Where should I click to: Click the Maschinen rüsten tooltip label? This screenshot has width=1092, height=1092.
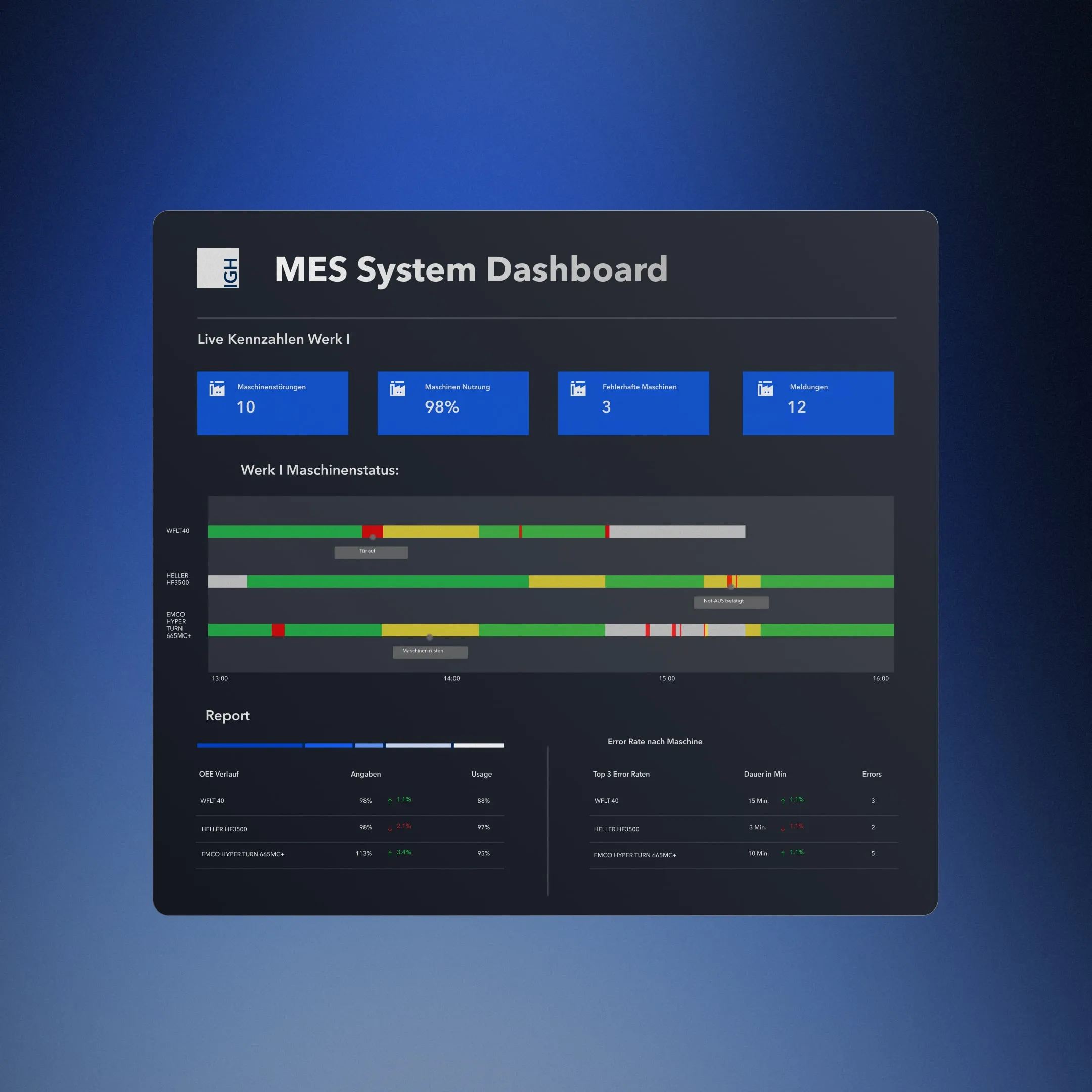coord(430,651)
